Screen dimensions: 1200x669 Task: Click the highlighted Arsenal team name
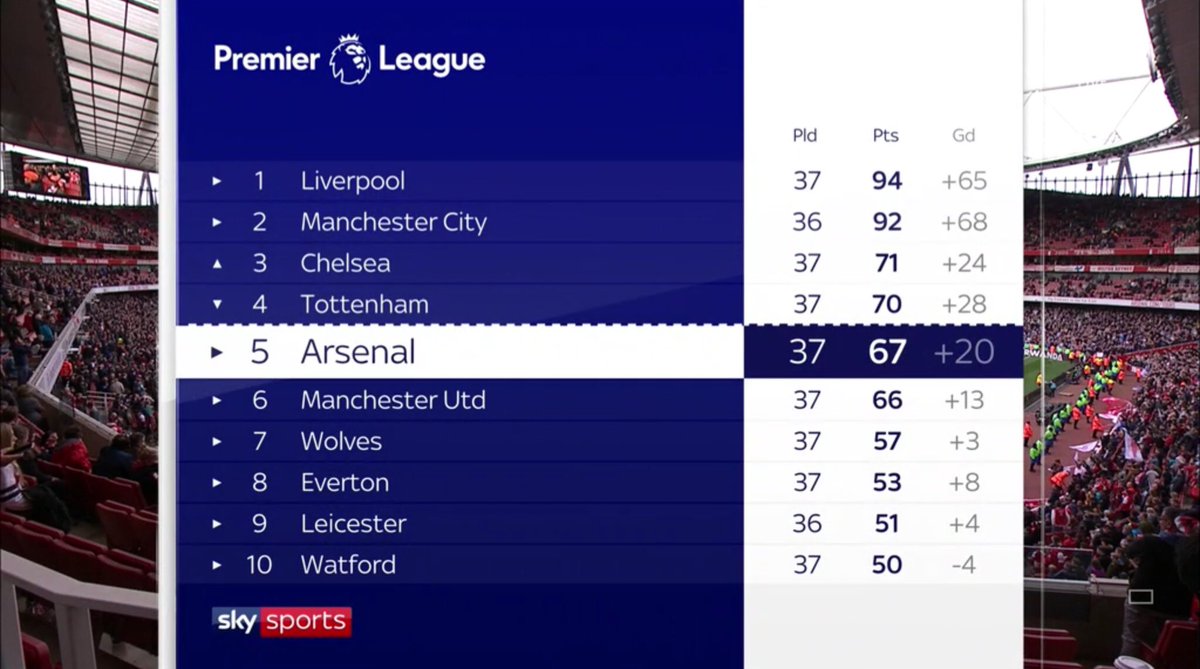point(357,352)
